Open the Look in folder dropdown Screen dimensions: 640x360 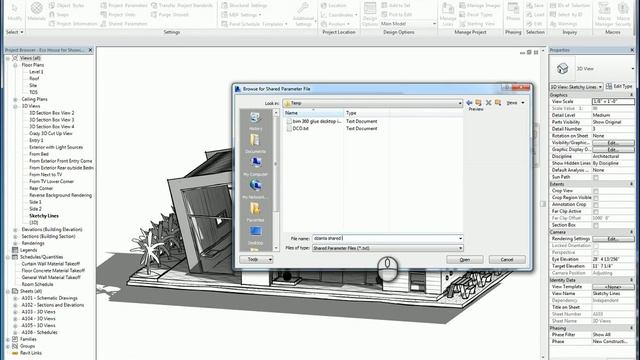point(460,103)
